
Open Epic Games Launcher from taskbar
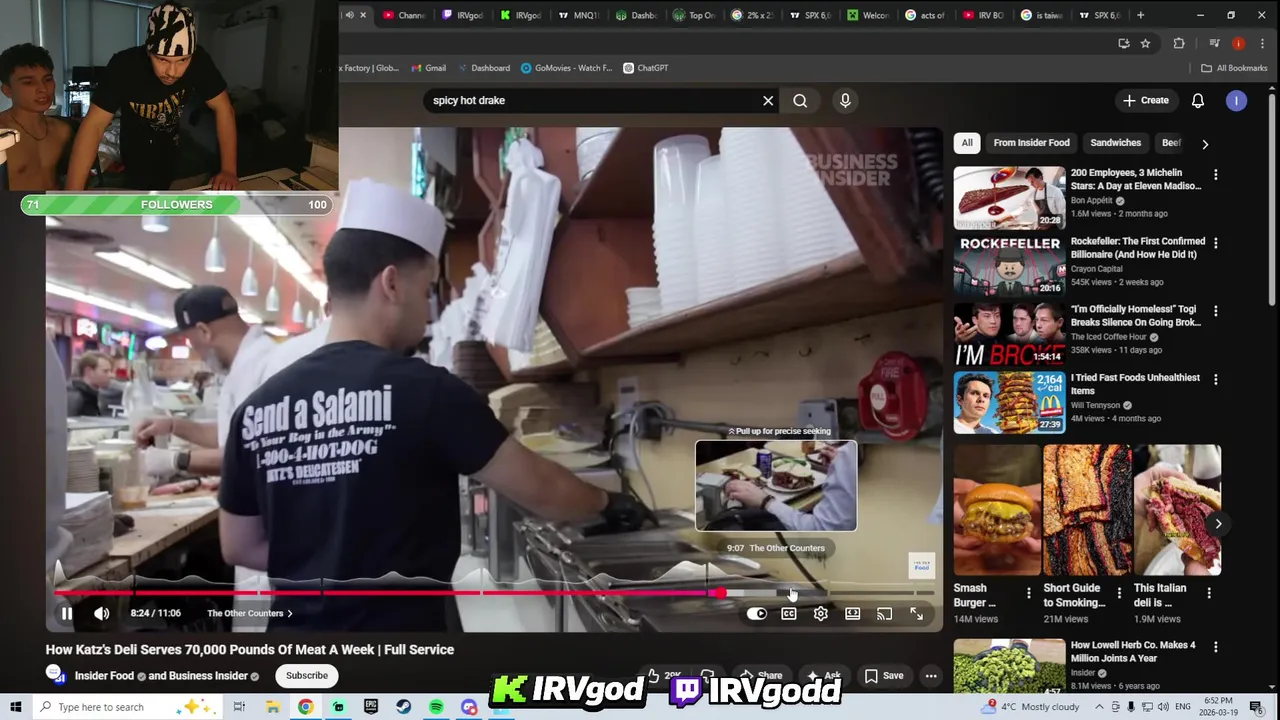tap(371, 707)
